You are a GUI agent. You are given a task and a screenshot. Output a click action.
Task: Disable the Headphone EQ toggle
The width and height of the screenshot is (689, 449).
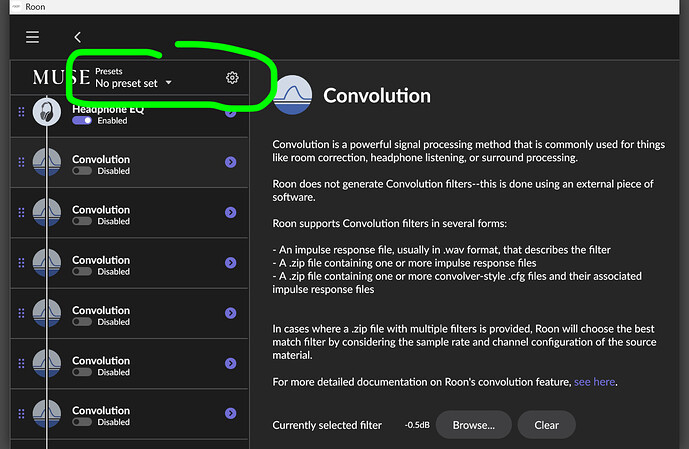pos(82,120)
